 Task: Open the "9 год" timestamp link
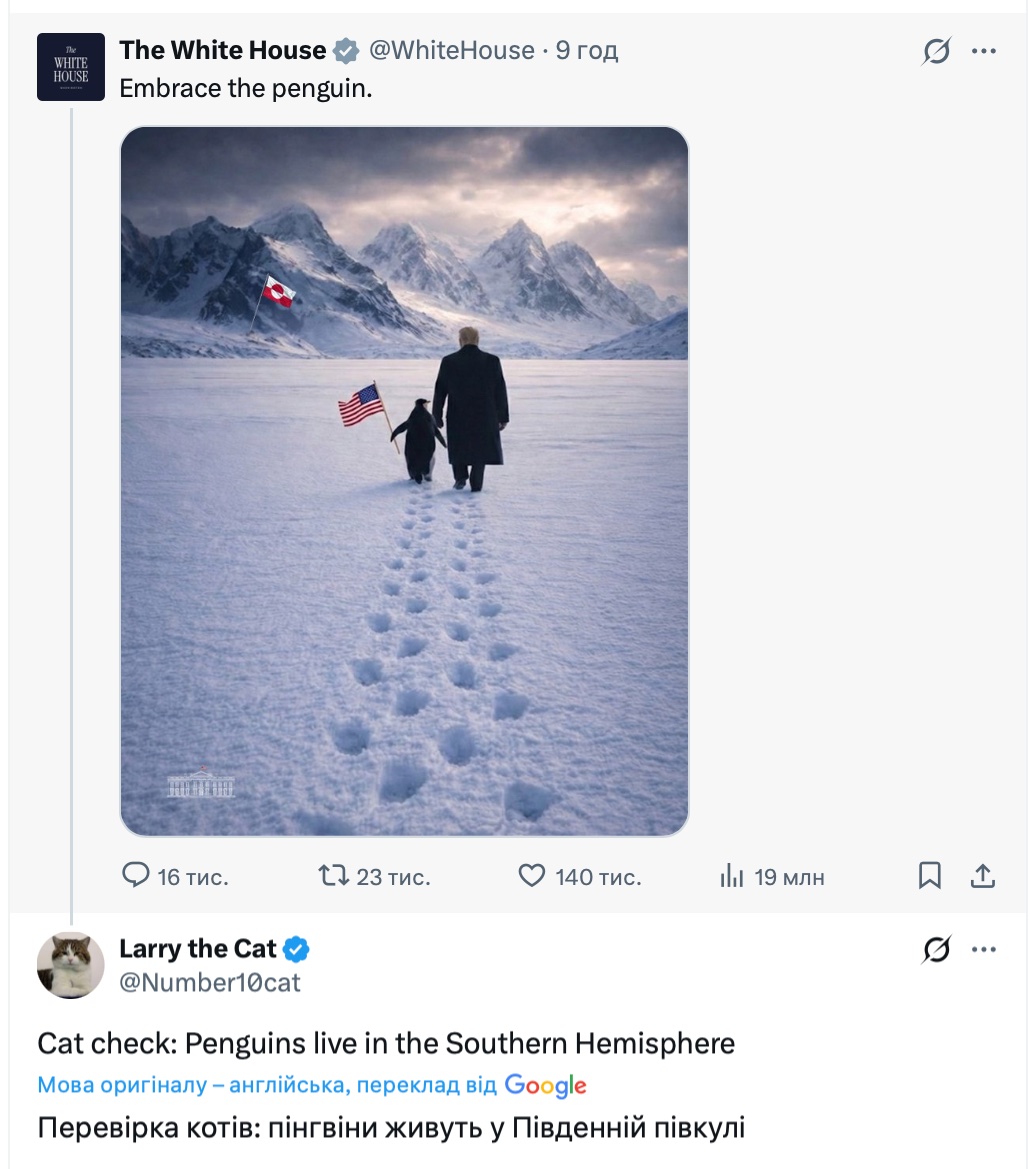click(x=587, y=50)
